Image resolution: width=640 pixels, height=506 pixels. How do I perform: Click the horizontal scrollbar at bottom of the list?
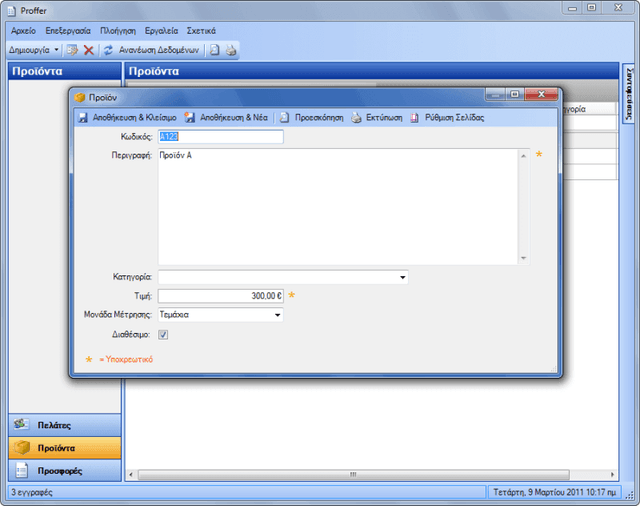(x=353, y=475)
